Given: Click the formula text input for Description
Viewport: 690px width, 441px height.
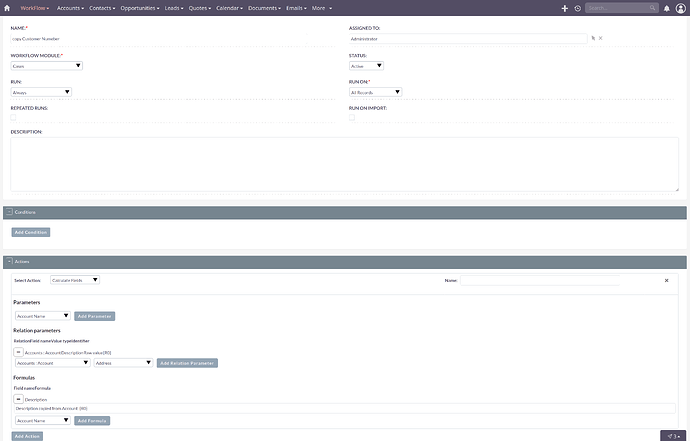Looking at the screenshot, I should (345, 408).
